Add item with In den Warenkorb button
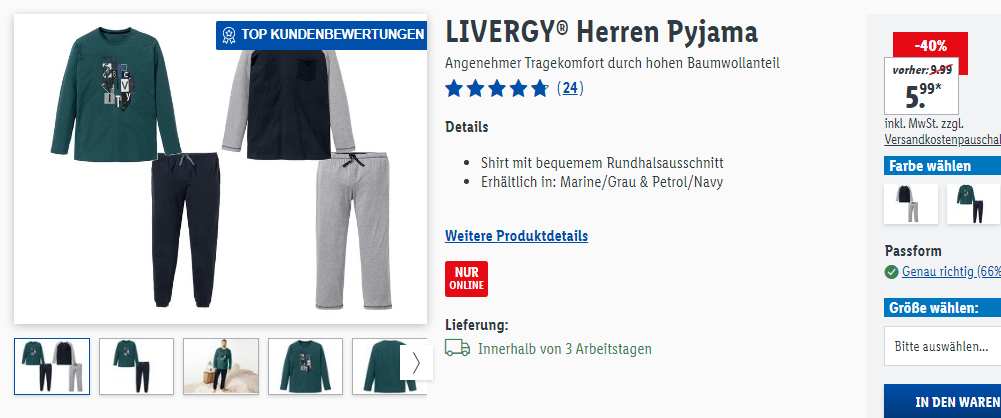1001x418 pixels. 942,401
